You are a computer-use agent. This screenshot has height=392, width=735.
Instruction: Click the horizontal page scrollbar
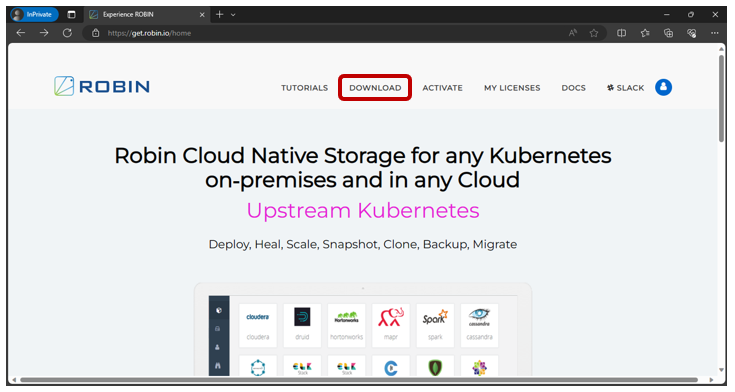359,379
